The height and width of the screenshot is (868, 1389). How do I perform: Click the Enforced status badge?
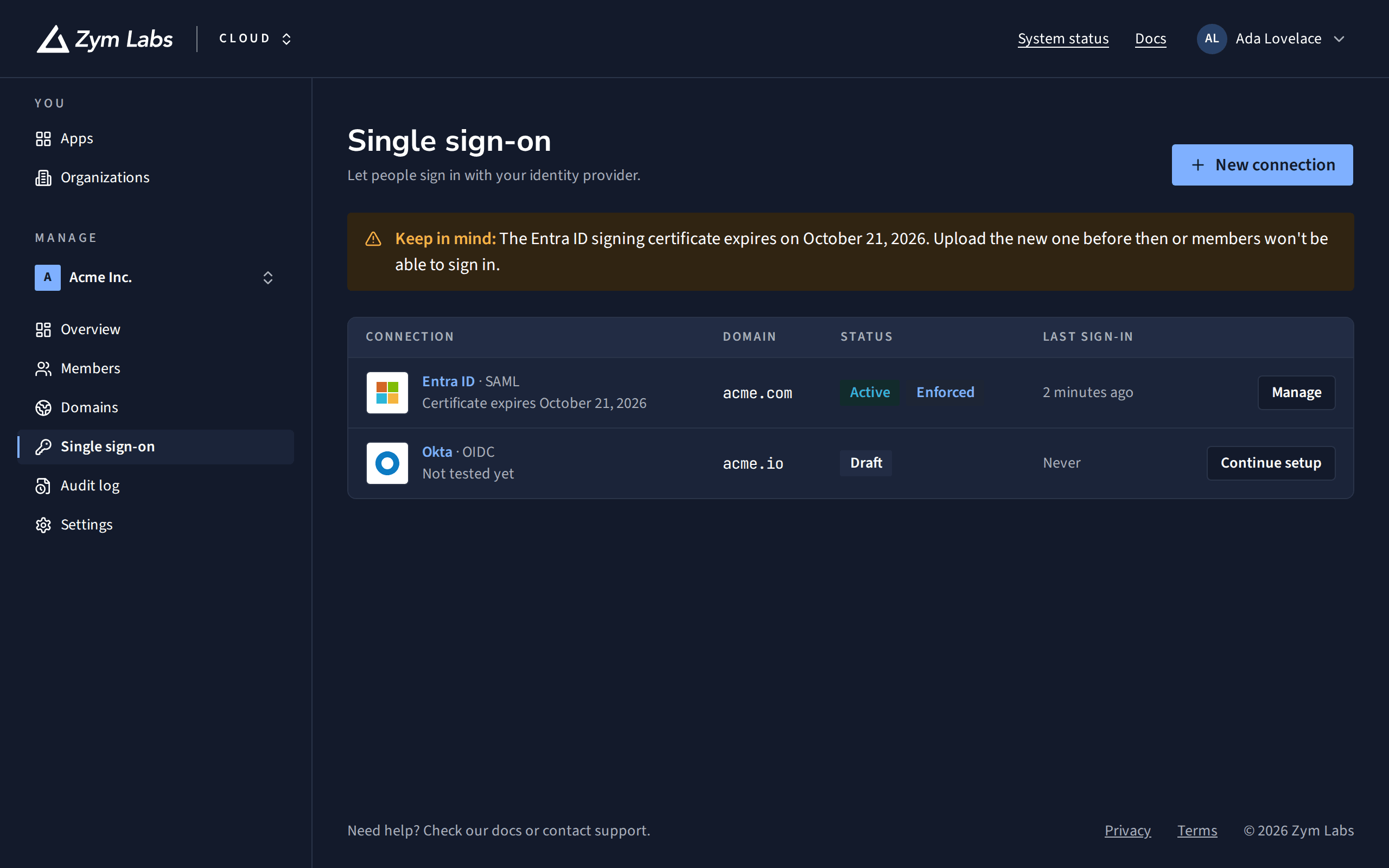945,393
